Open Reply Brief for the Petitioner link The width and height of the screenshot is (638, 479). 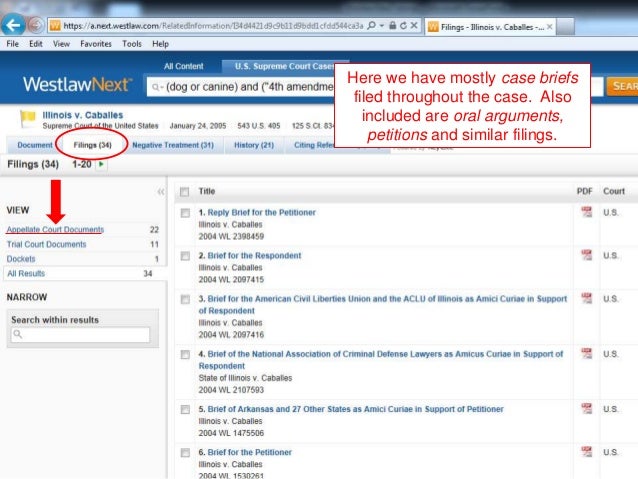(262, 212)
